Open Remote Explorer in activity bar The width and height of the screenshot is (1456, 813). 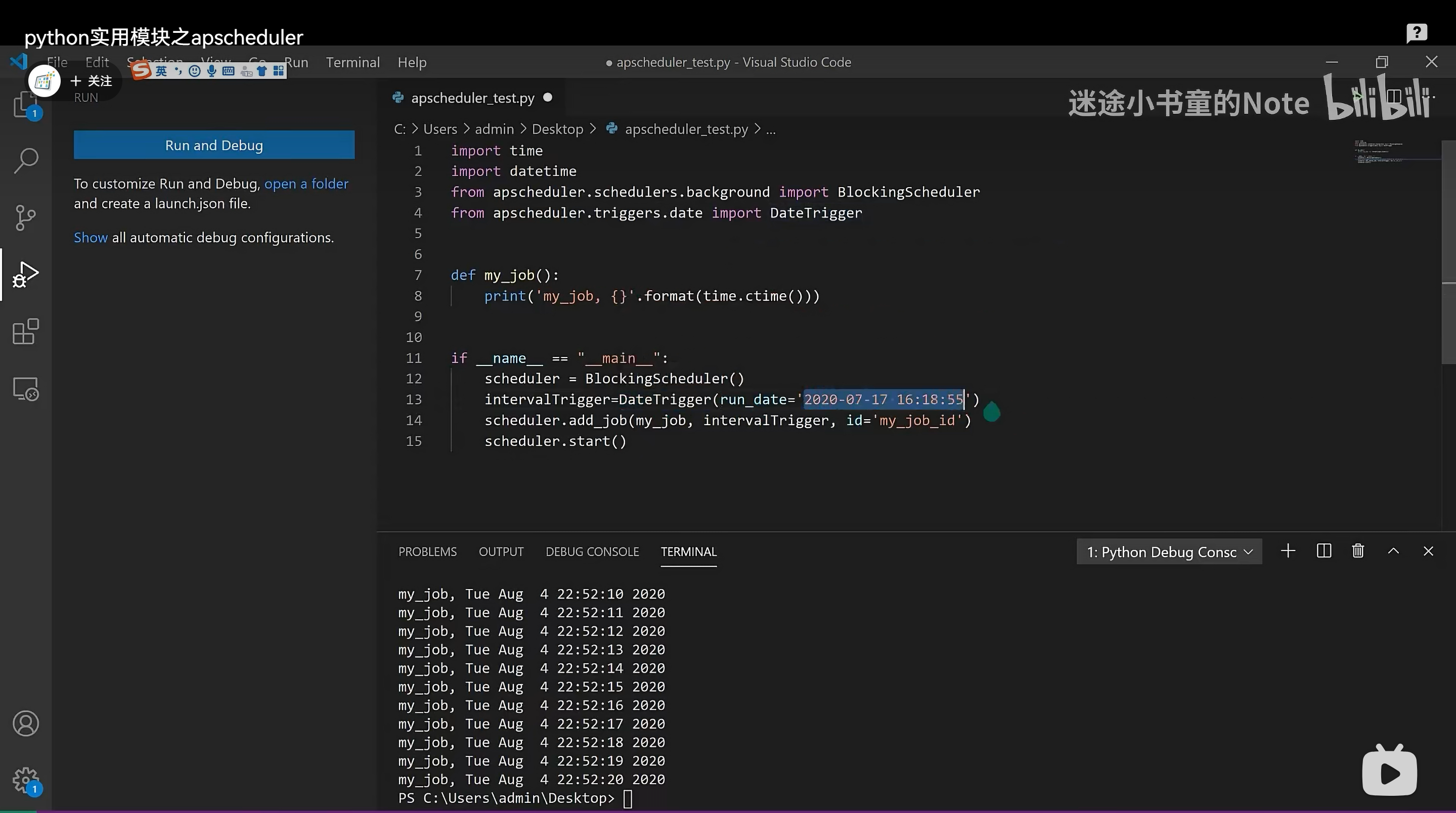tap(26, 389)
